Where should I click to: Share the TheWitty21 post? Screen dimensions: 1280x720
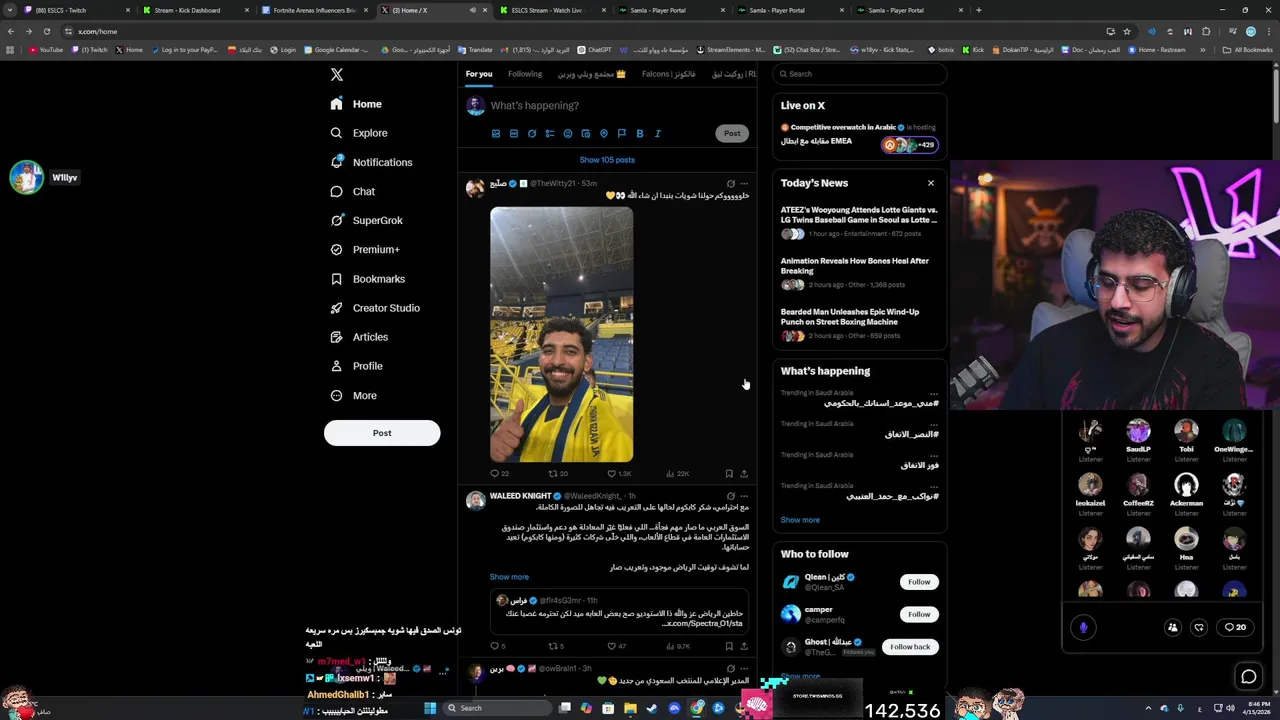(x=744, y=474)
